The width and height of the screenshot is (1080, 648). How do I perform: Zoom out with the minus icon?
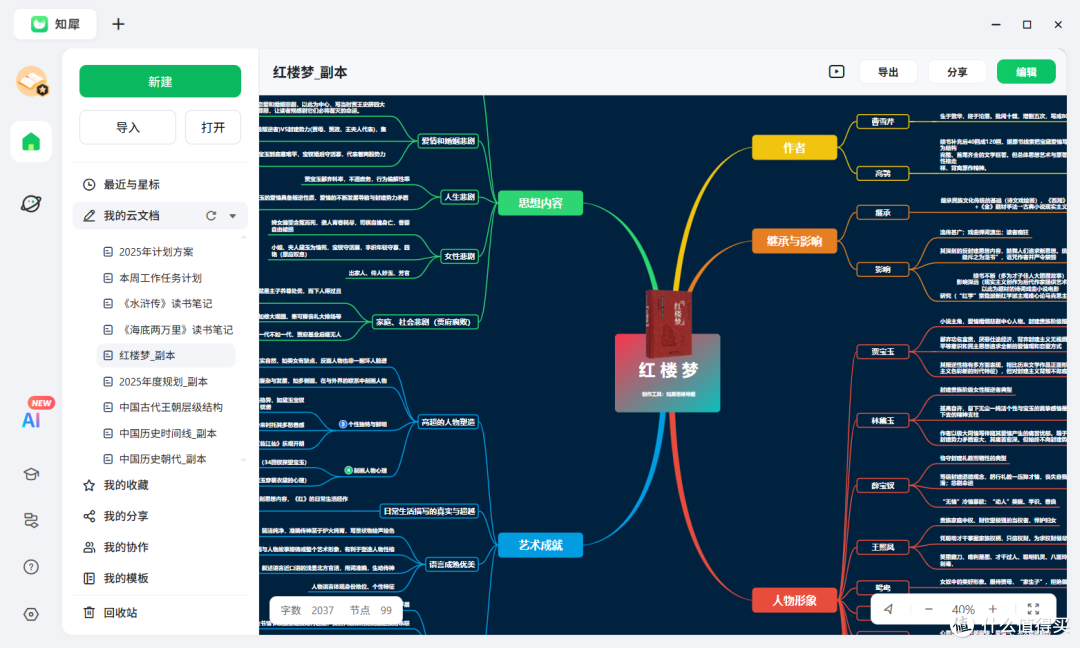click(x=928, y=609)
